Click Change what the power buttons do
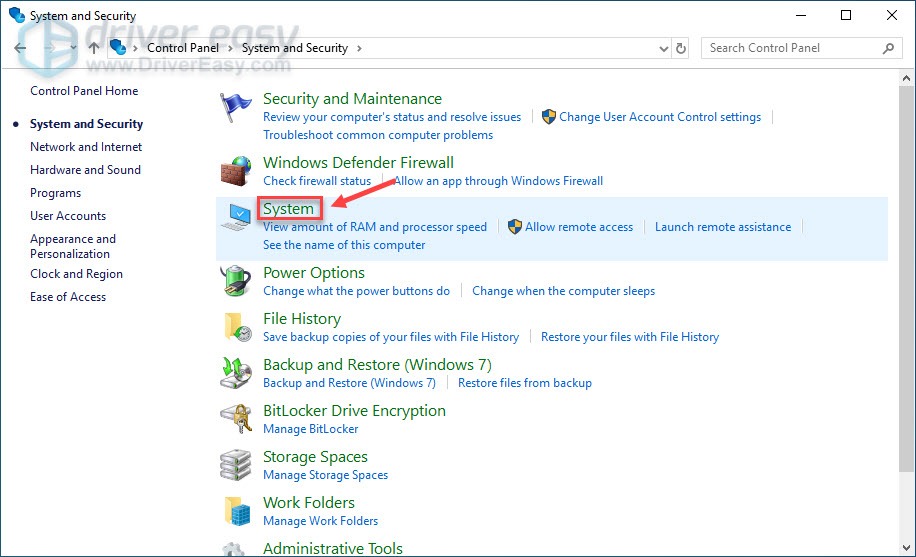Screen dimensions: 916x557 click(356, 291)
